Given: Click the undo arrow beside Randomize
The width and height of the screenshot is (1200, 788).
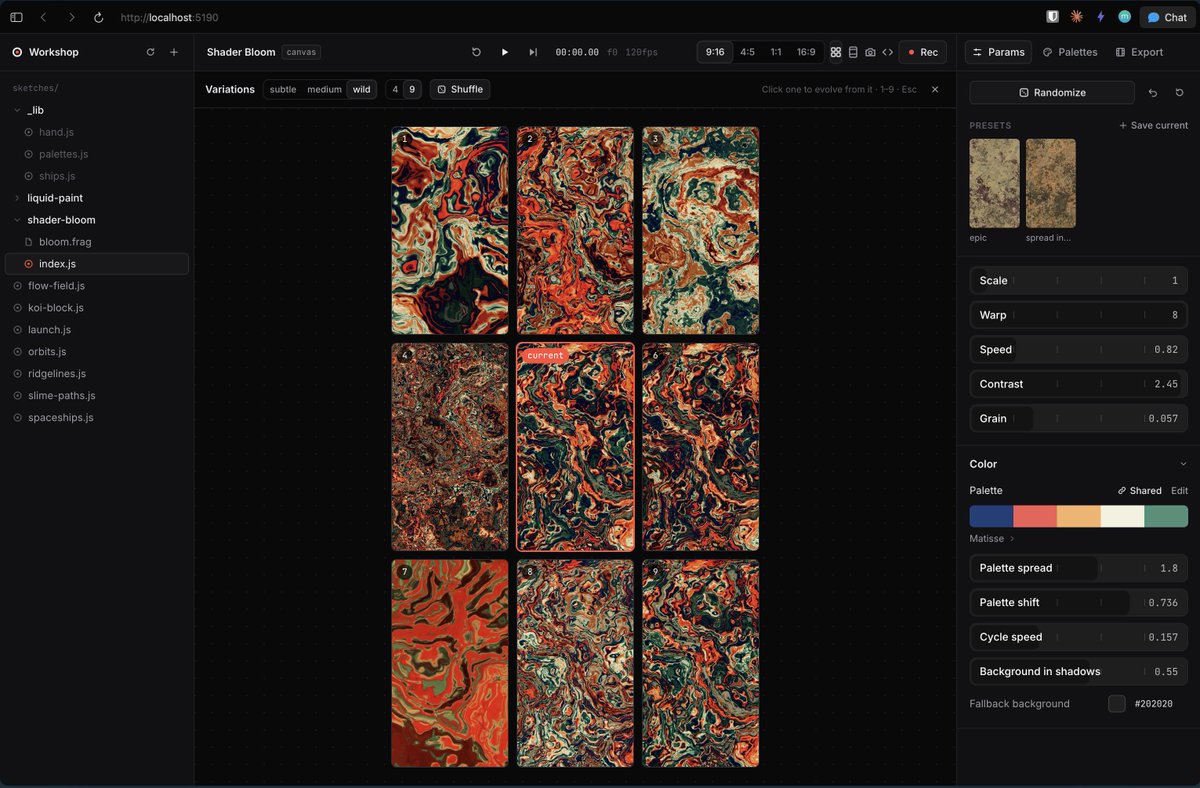Looking at the screenshot, I should [1153, 92].
